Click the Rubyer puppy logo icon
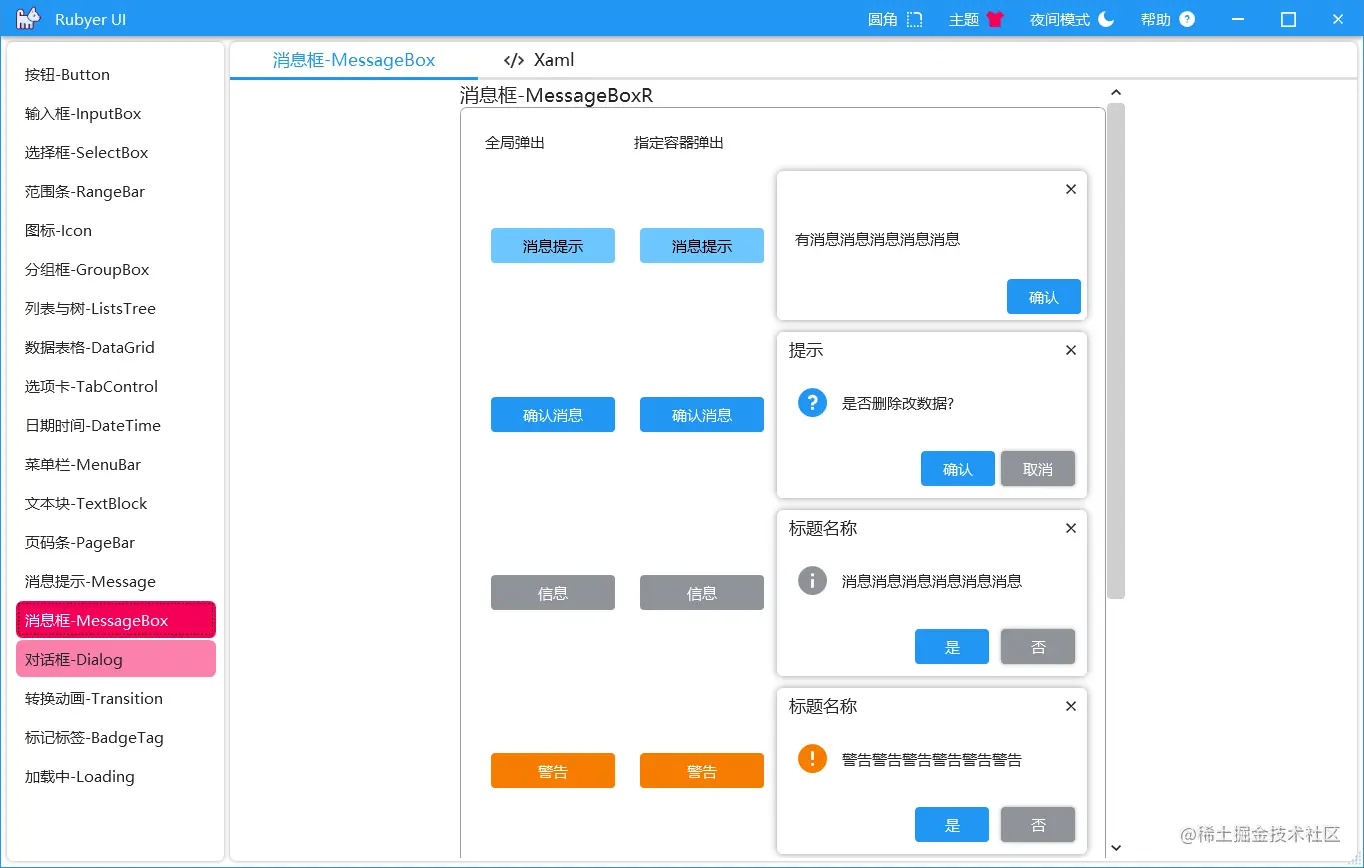 click(x=26, y=18)
